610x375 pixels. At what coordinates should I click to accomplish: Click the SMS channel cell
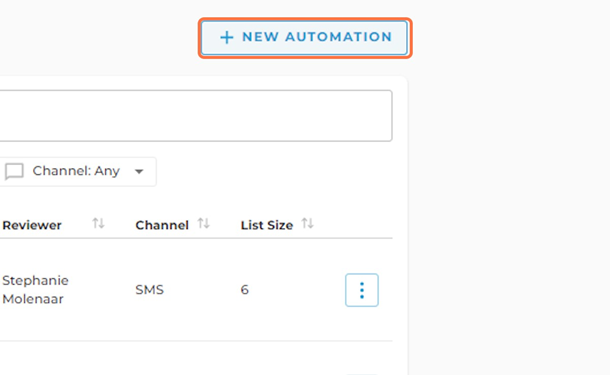149,290
